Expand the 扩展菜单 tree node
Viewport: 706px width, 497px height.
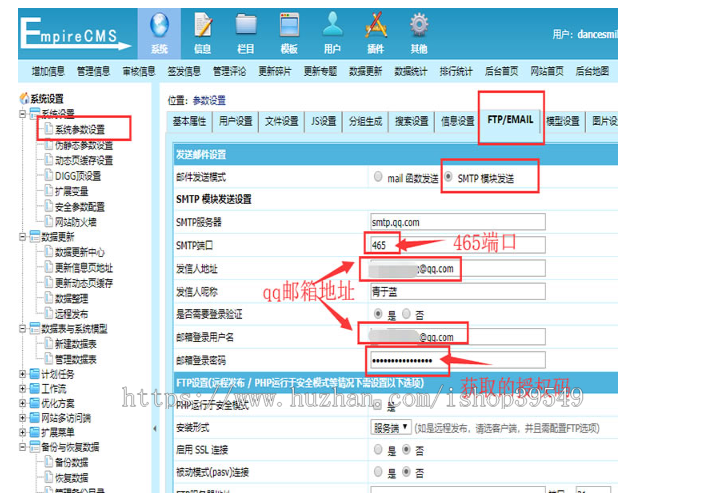(x=23, y=432)
